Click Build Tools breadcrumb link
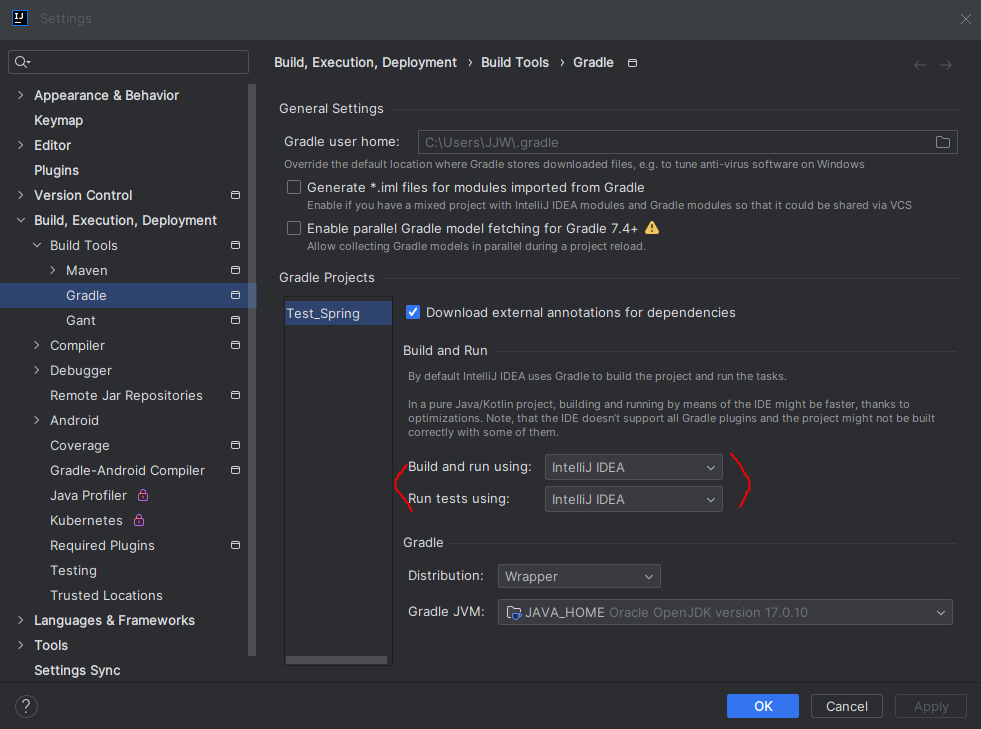This screenshot has height=729, width=981. click(515, 63)
